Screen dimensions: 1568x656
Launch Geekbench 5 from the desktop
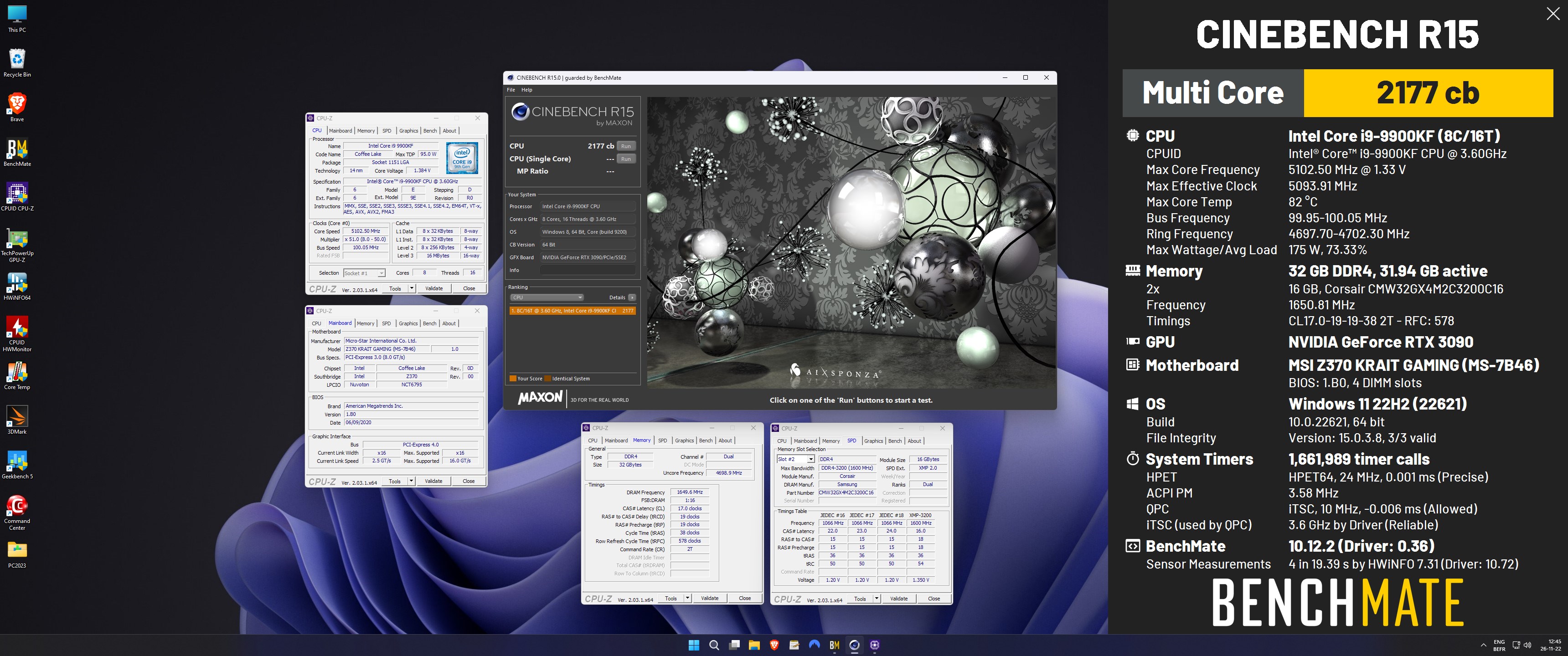(17, 465)
